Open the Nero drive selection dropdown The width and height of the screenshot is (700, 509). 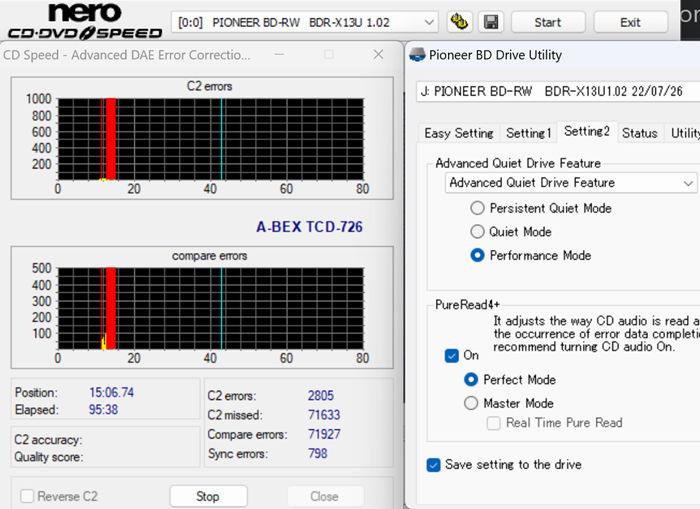pyautogui.click(x=429, y=22)
